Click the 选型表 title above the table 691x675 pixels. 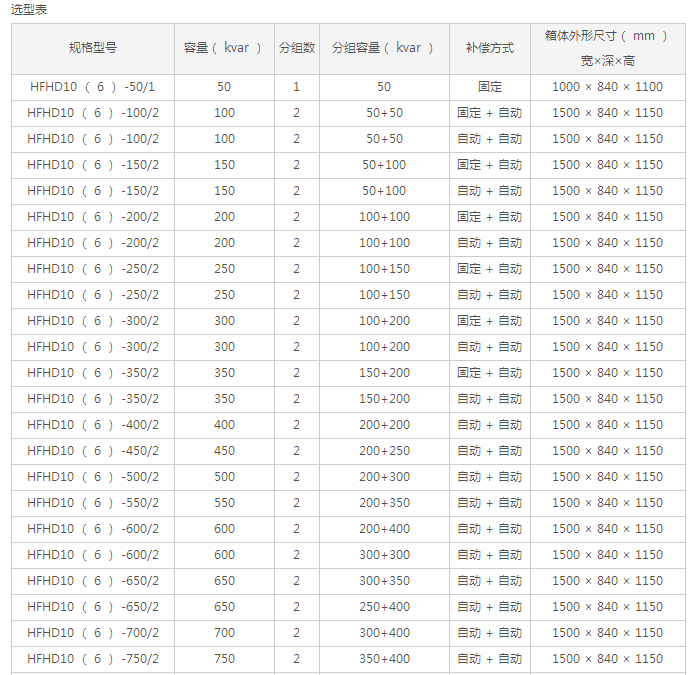[29, 9]
